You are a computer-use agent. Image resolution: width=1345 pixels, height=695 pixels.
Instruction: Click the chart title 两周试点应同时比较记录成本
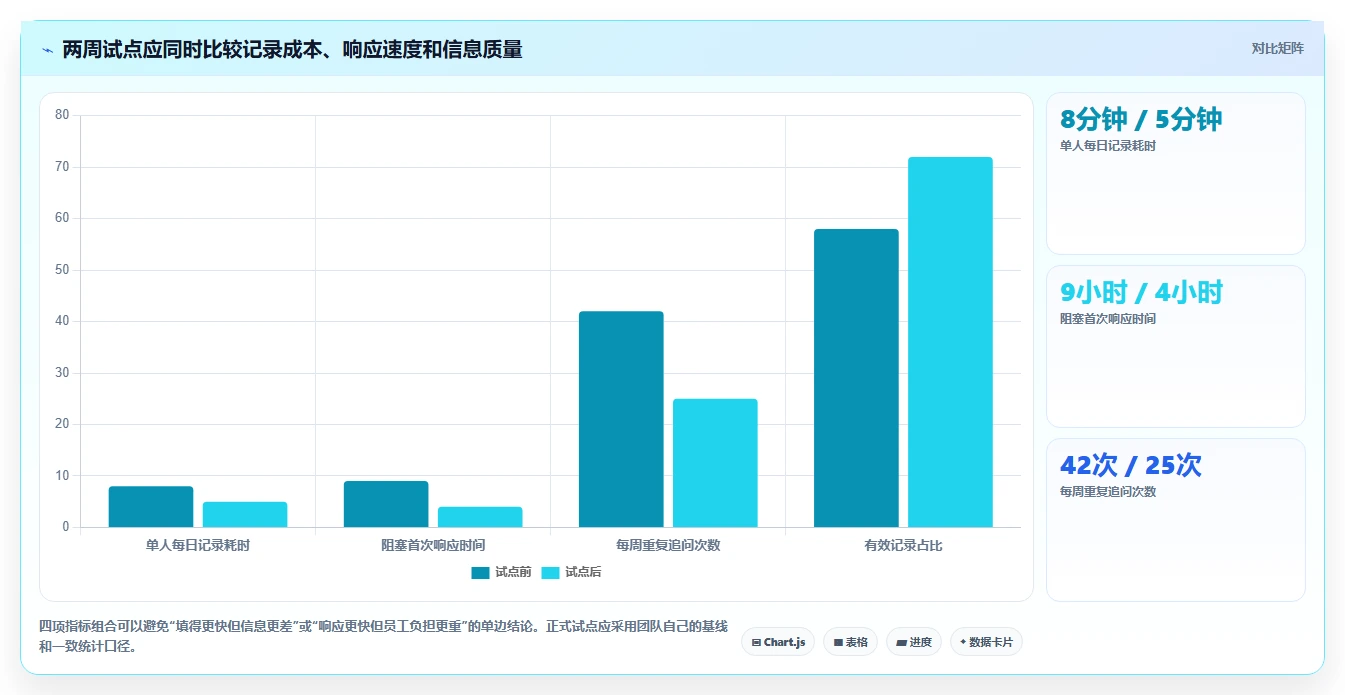(x=292, y=49)
